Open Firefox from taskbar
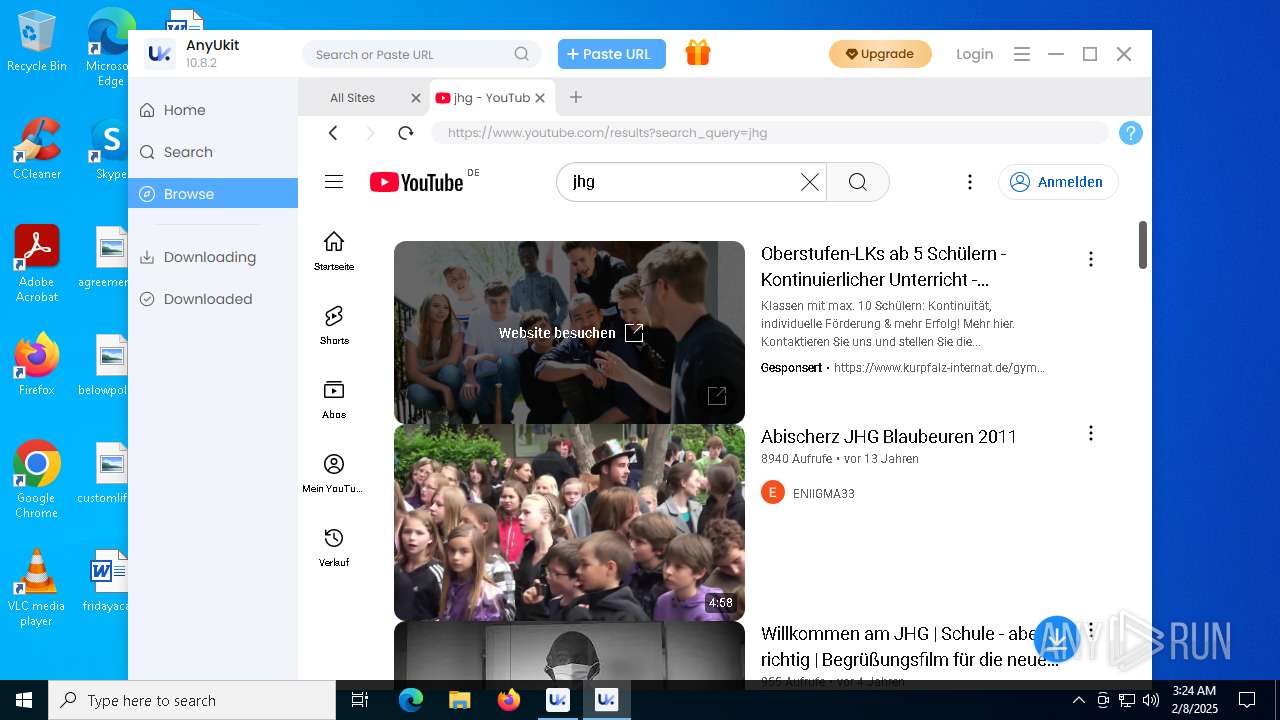The height and width of the screenshot is (720, 1280). 508,700
